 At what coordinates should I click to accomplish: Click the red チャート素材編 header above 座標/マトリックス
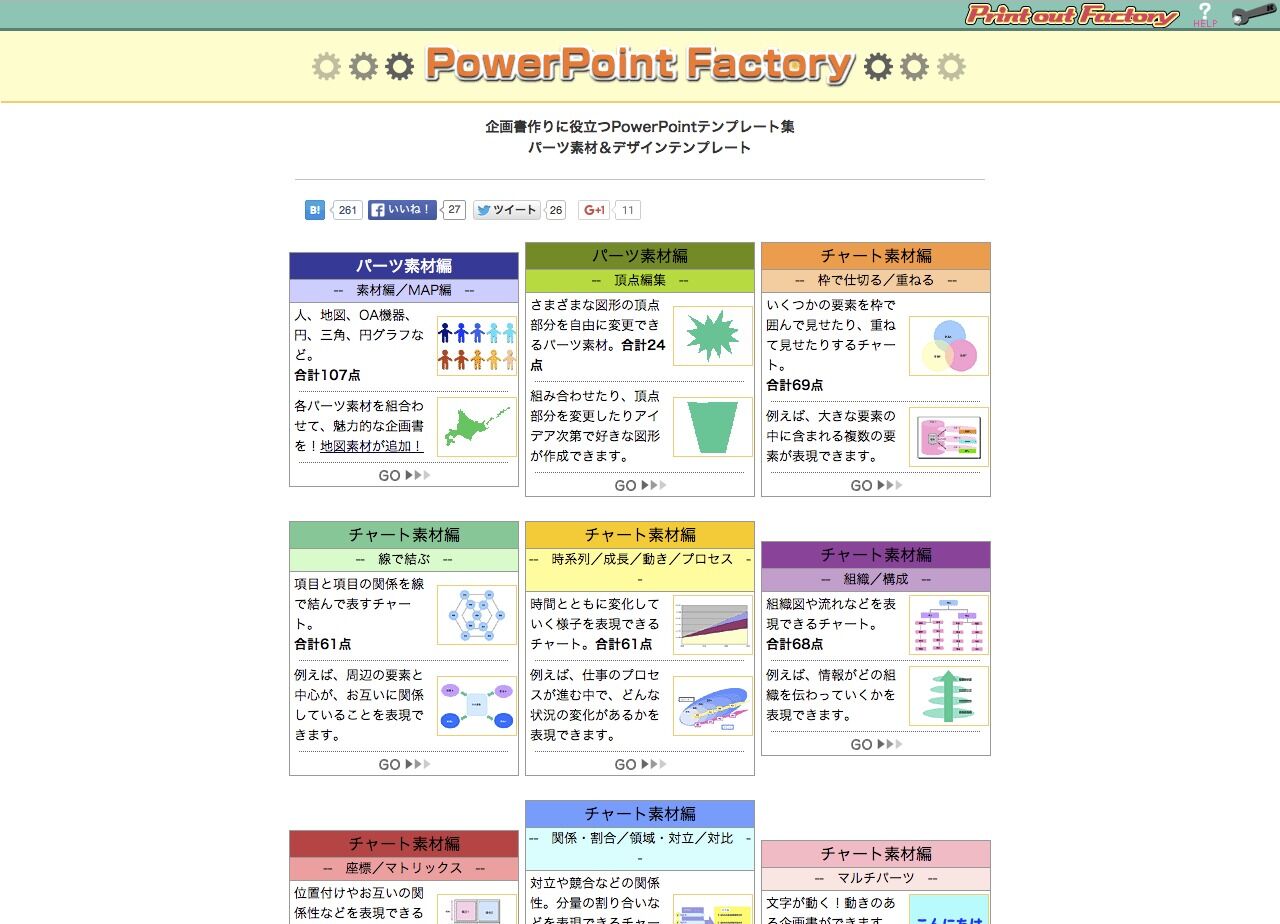tap(404, 844)
